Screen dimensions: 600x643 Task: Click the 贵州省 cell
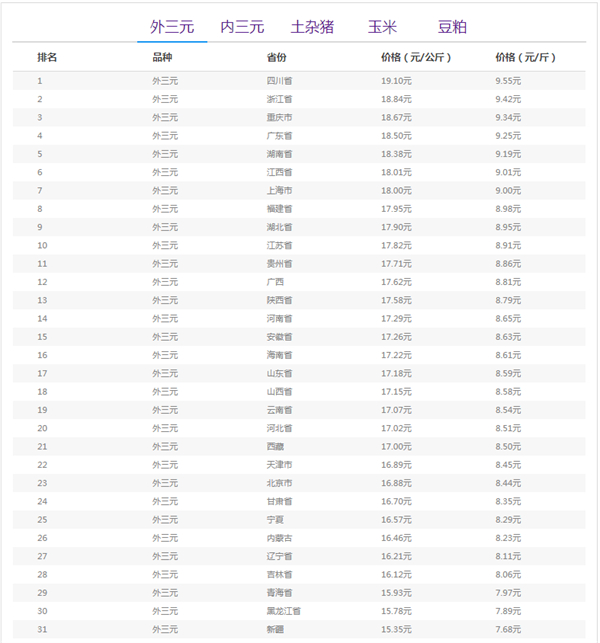(279, 264)
